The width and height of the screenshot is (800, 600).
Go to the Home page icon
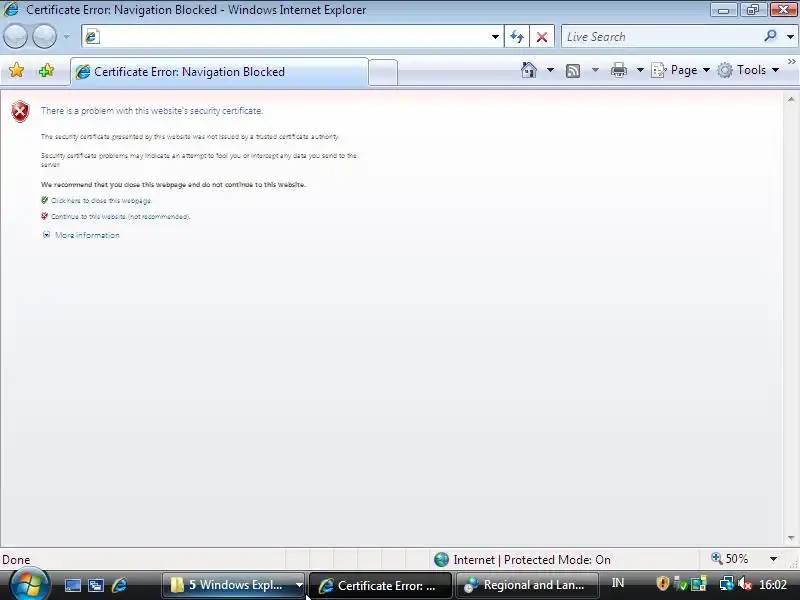point(529,70)
